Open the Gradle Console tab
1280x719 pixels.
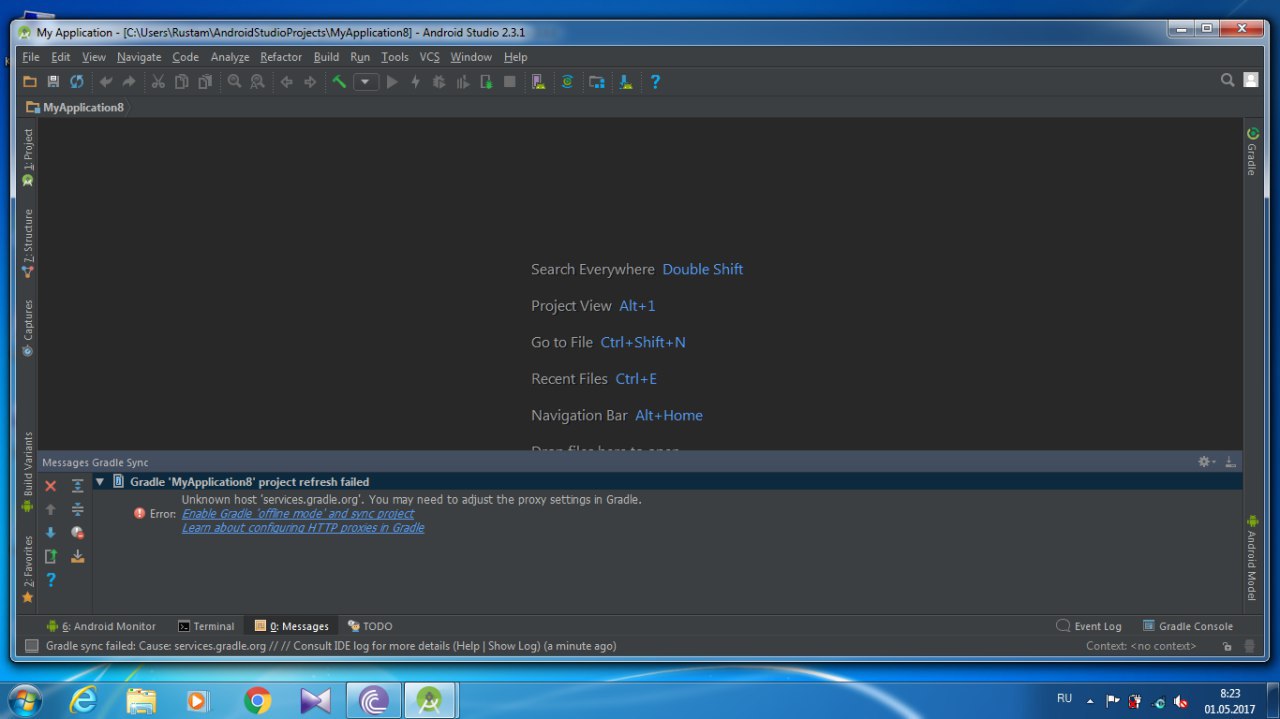point(1188,626)
